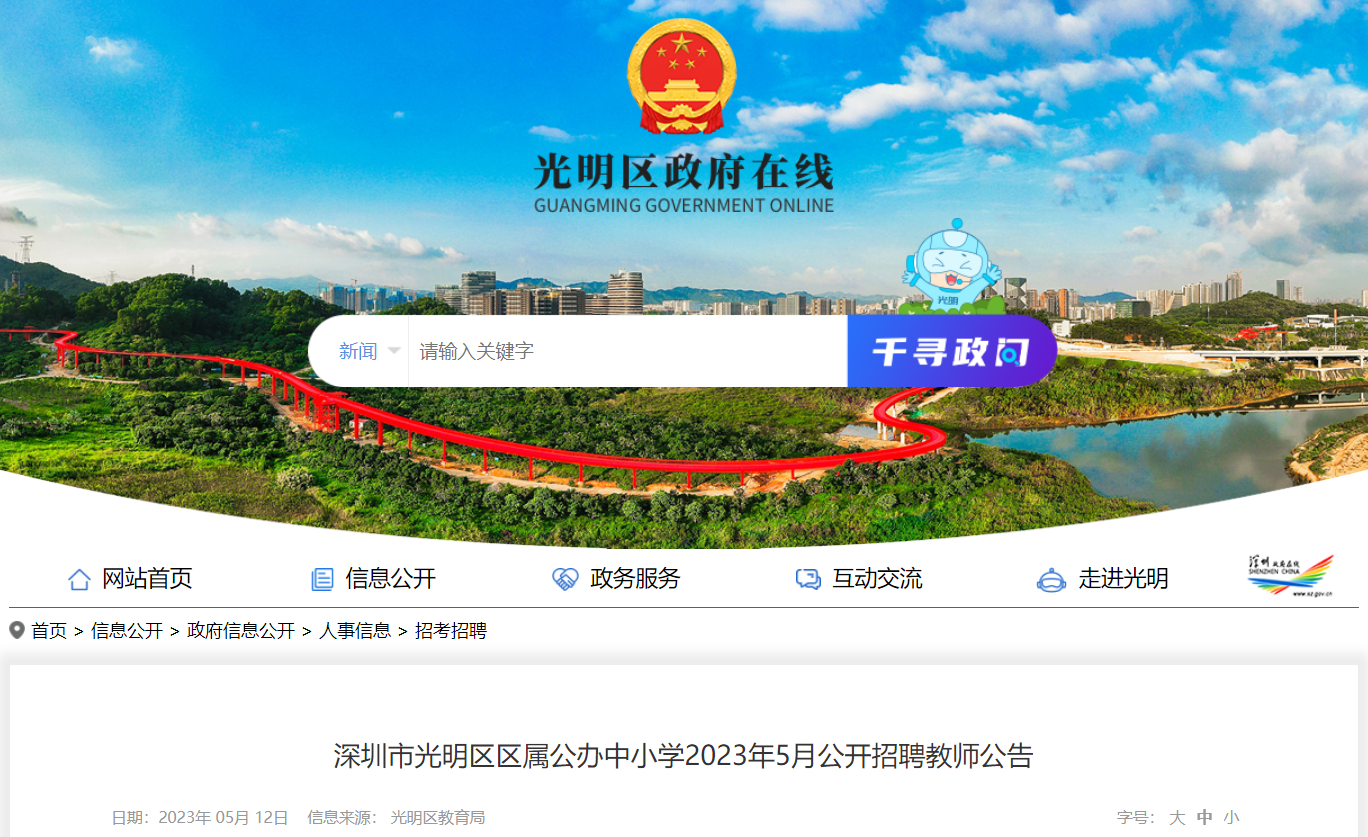The height and width of the screenshot is (837, 1368).
Task: Open the 政务服务 menu
Action: click(635, 579)
